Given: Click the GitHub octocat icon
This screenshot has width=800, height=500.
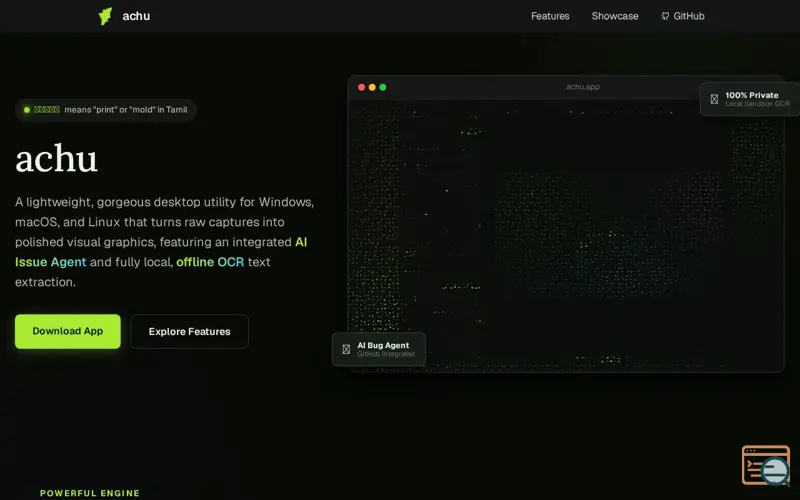Looking at the screenshot, I should [x=665, y=16].
